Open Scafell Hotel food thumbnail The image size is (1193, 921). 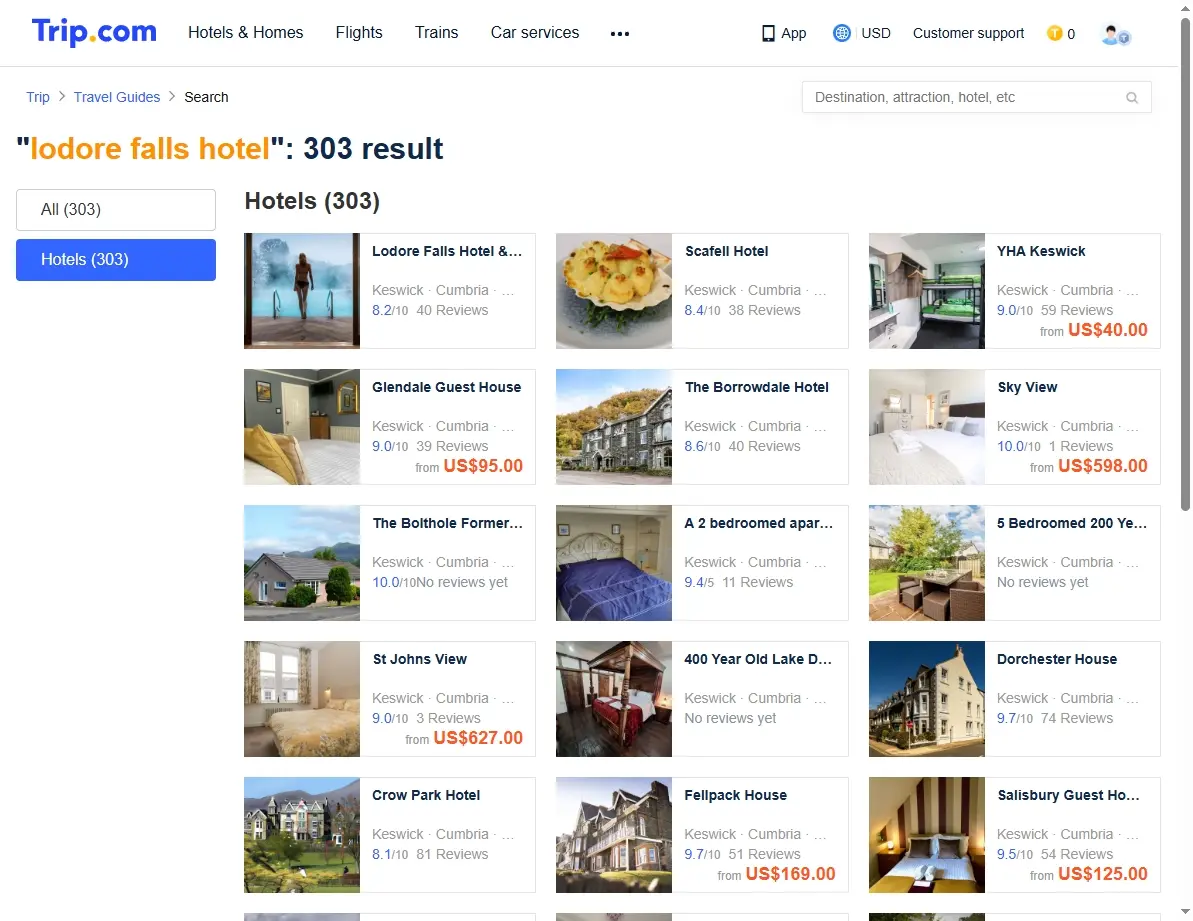tap(614, 291)
